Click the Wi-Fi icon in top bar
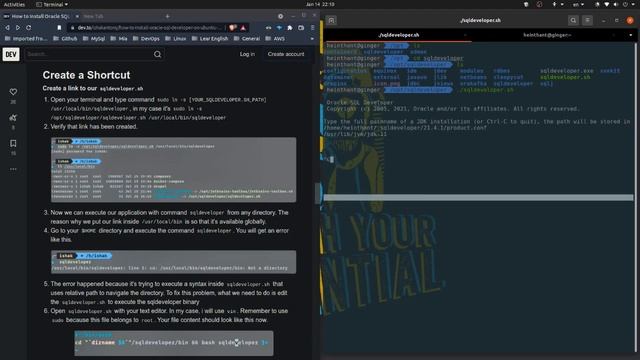 [x=607, y=4]
